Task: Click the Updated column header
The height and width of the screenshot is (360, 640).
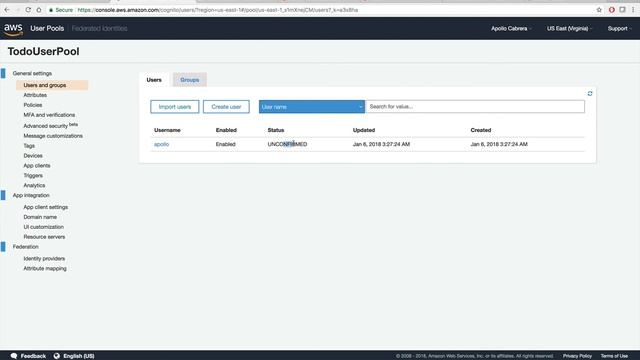Action: pos(364,130)
